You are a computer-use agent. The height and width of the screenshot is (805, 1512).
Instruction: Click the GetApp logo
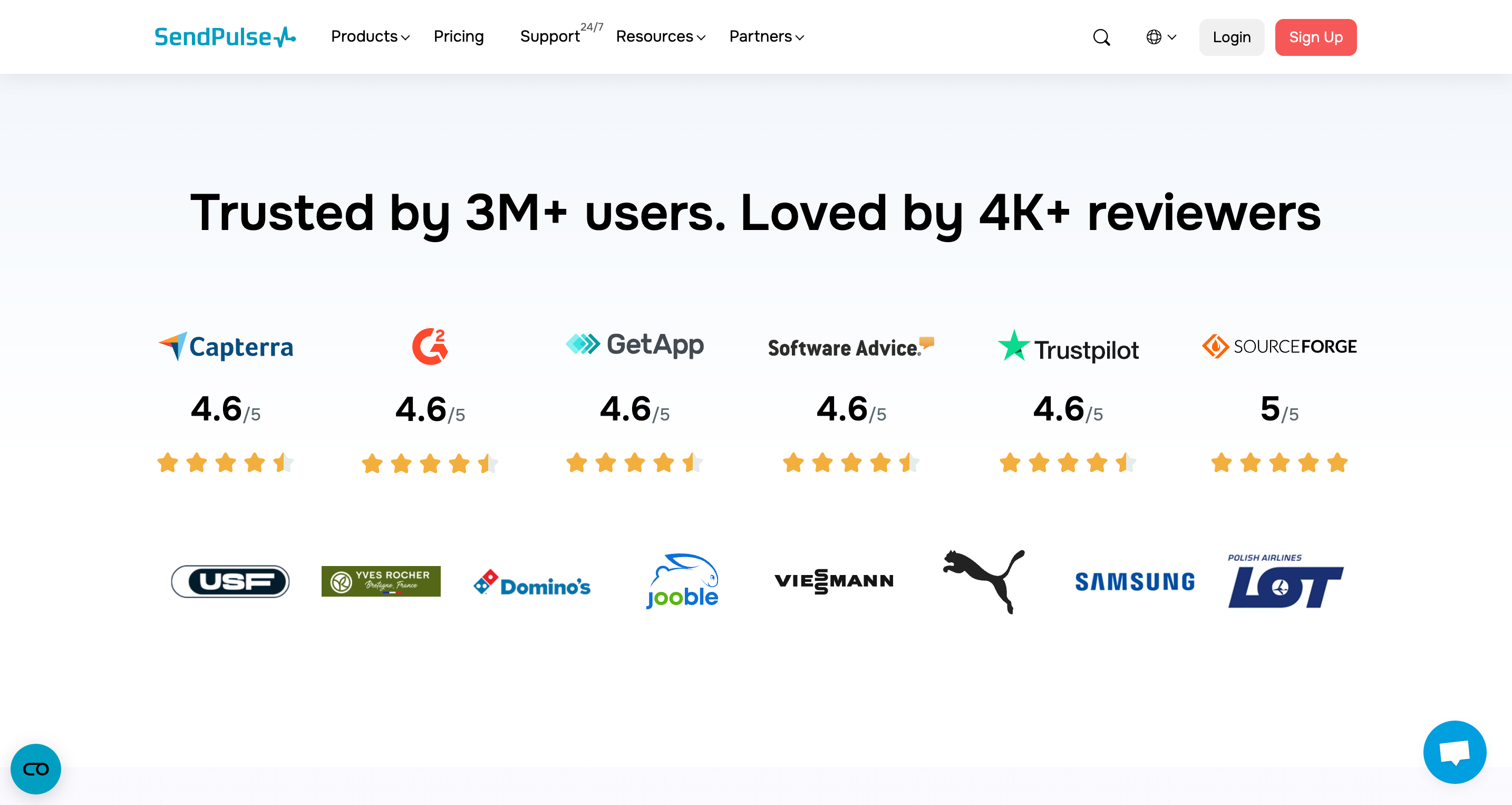pyautogui.click(x=635, y=345)
